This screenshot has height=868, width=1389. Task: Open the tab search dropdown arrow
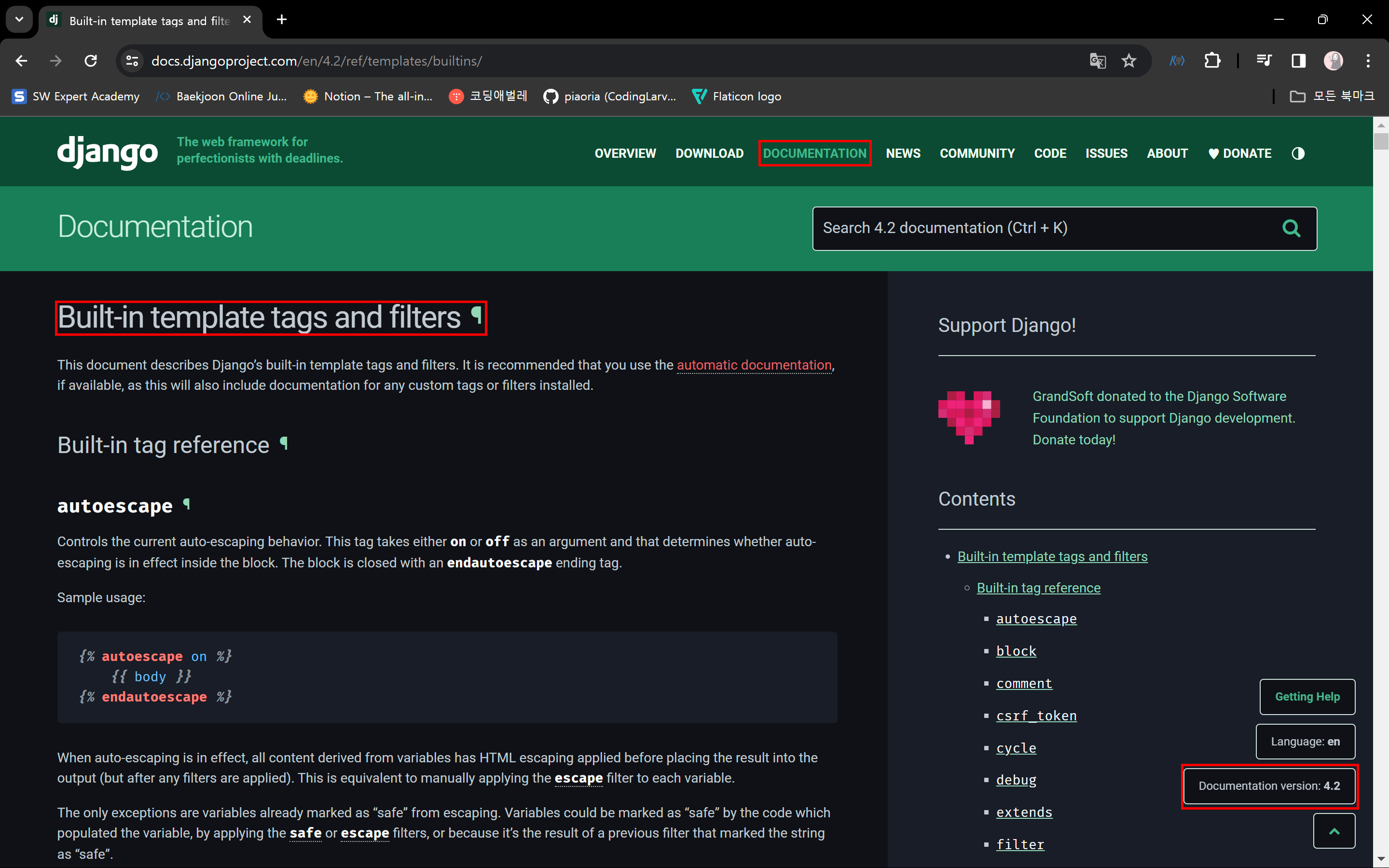point(19,19)
